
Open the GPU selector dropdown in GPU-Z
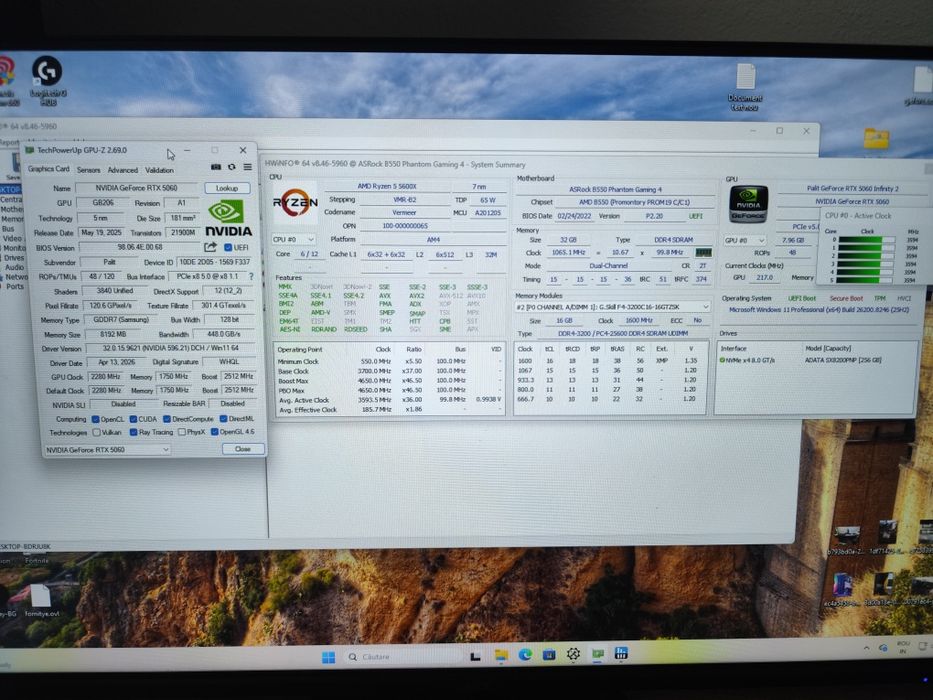tap(108, 450)
